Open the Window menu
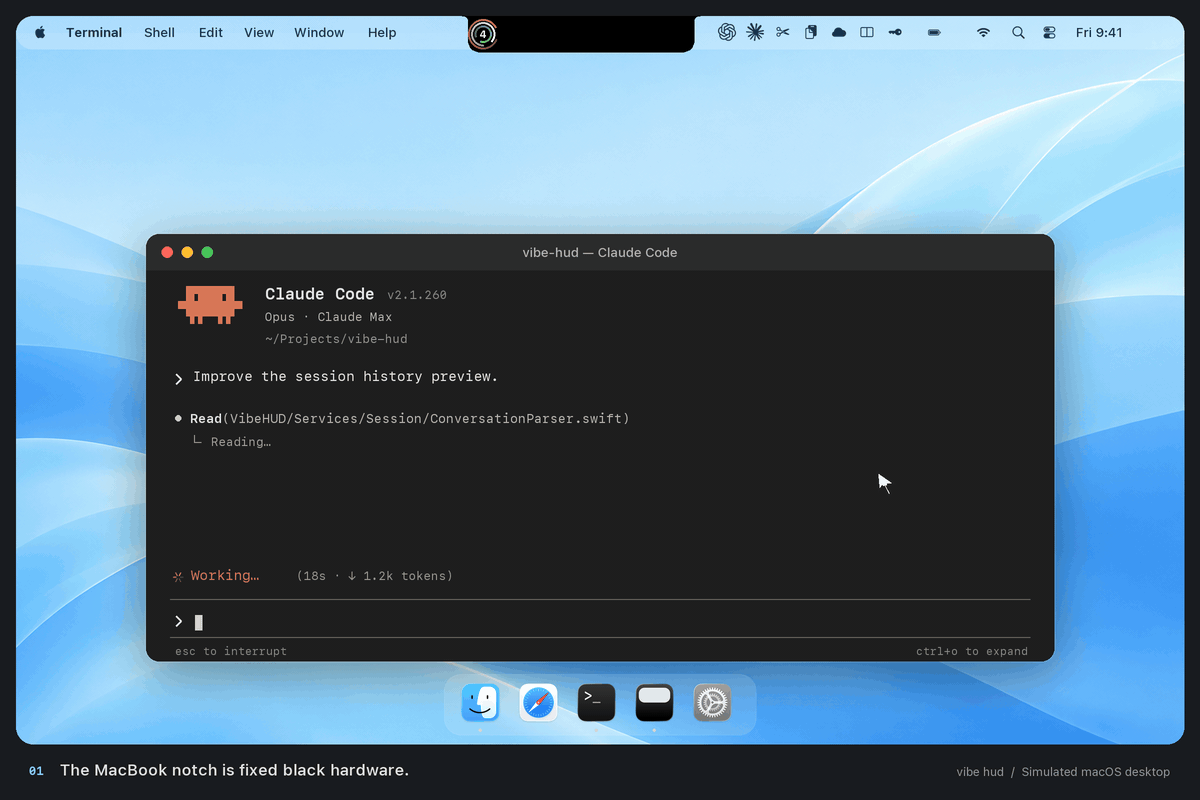The image size is (1200, 800). 319,32
